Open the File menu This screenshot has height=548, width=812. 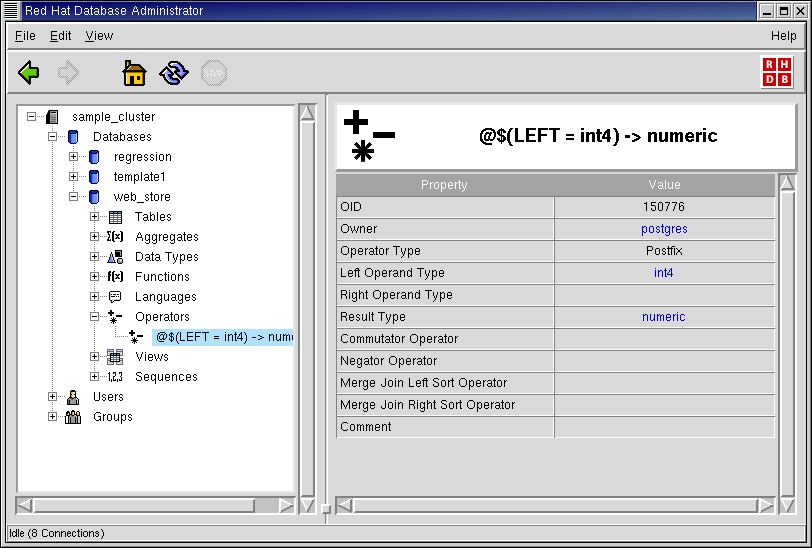click(x=25, y=36)
